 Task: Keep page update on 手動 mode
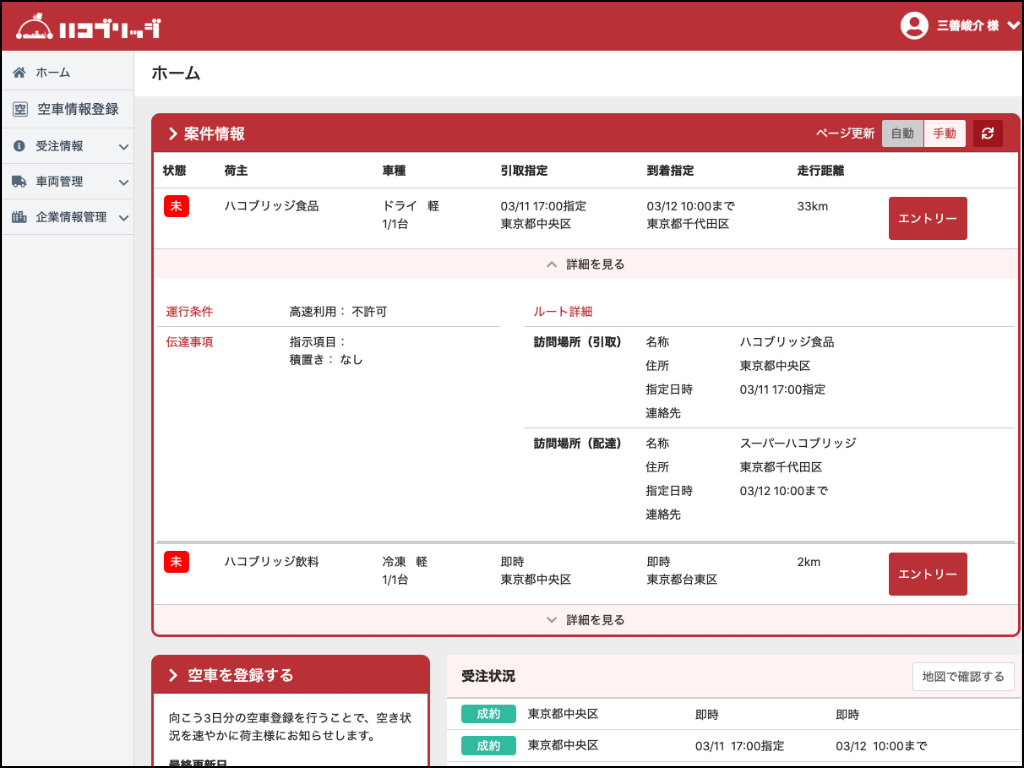click(944, 133)
